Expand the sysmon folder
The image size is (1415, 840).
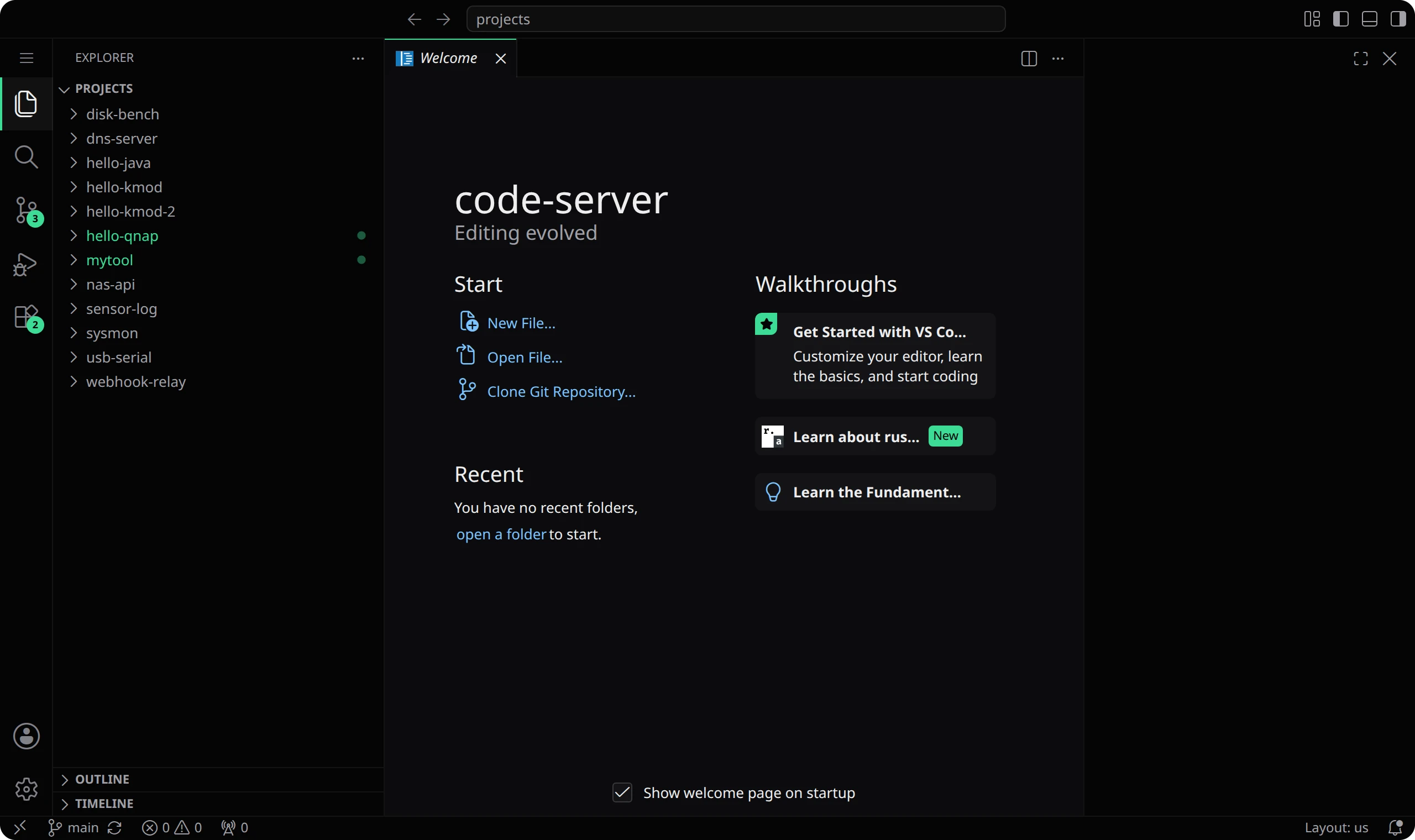[x=218, y=333]
